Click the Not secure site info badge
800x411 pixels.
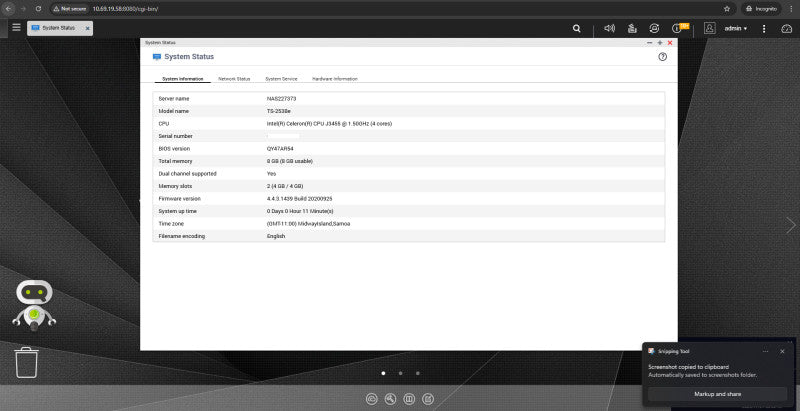coord(70,9)
